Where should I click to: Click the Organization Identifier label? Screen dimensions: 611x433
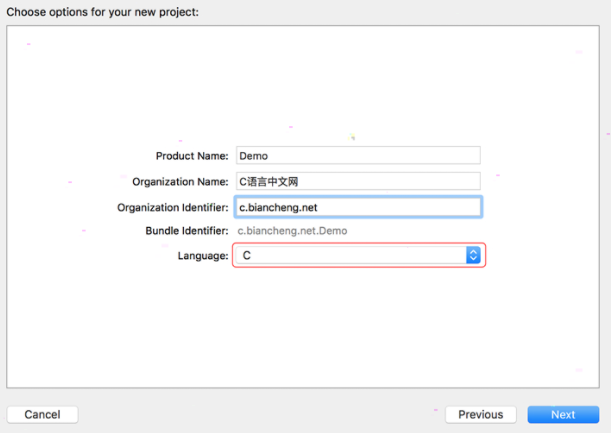[173, 207]
